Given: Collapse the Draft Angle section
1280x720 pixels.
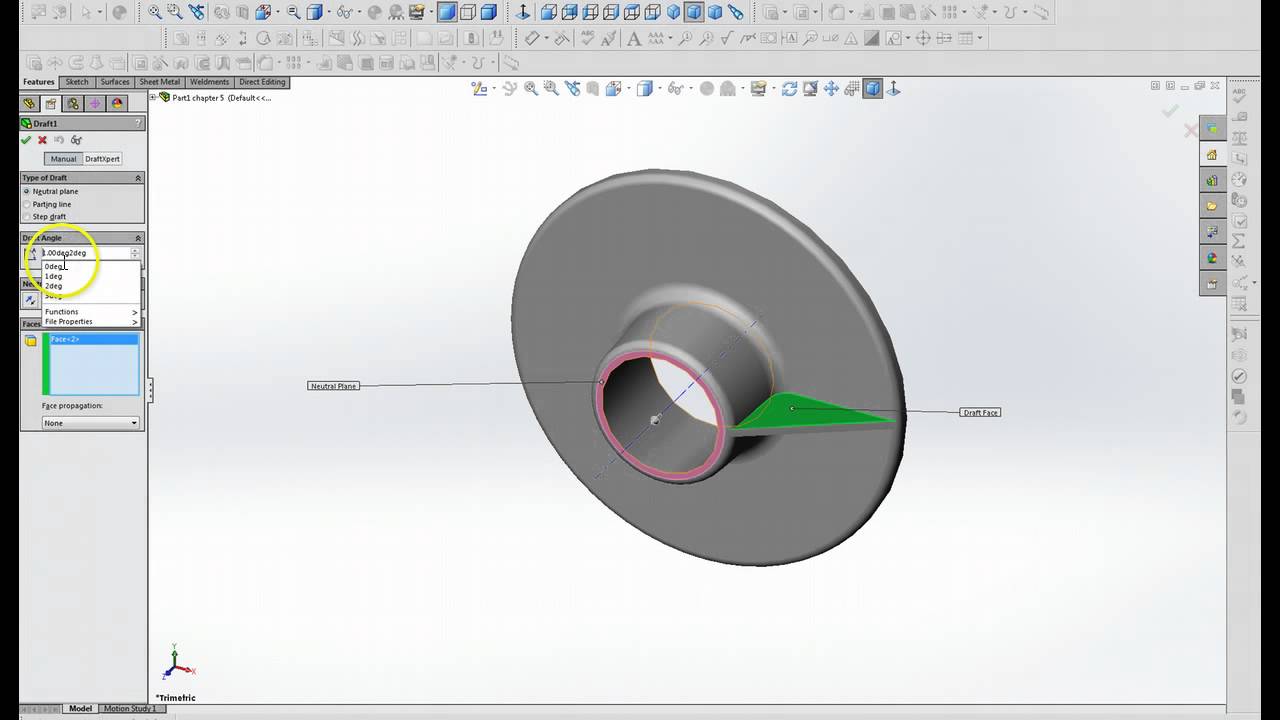Looking at the screenshot, I should point(139,238).
